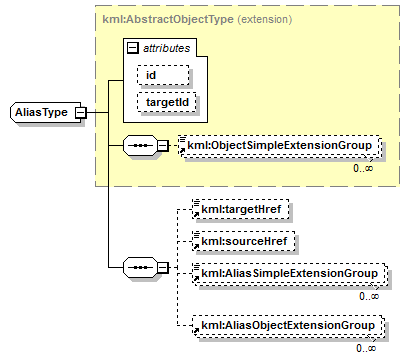The width and height of the screenshot is (416, 360).
Task: Click the 0..∞ cardinality under AliasObjectExtensionGroup
Action: pyautogui.click(x=366, y=348)
